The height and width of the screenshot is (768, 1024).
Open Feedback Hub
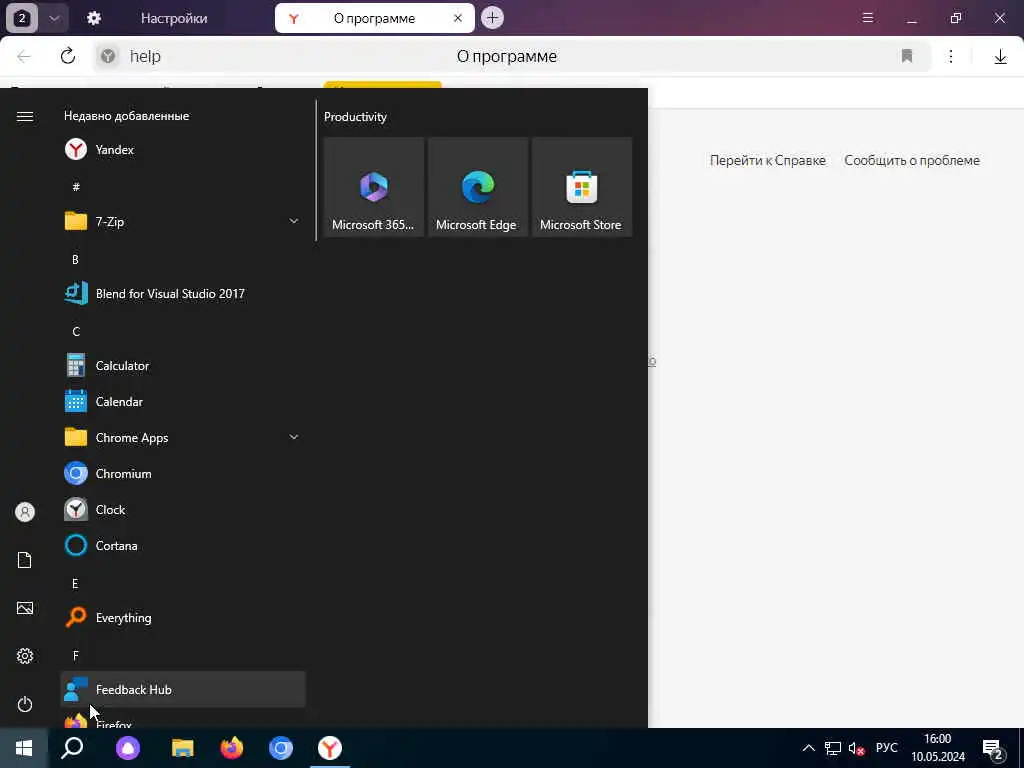tap(183, 690)
